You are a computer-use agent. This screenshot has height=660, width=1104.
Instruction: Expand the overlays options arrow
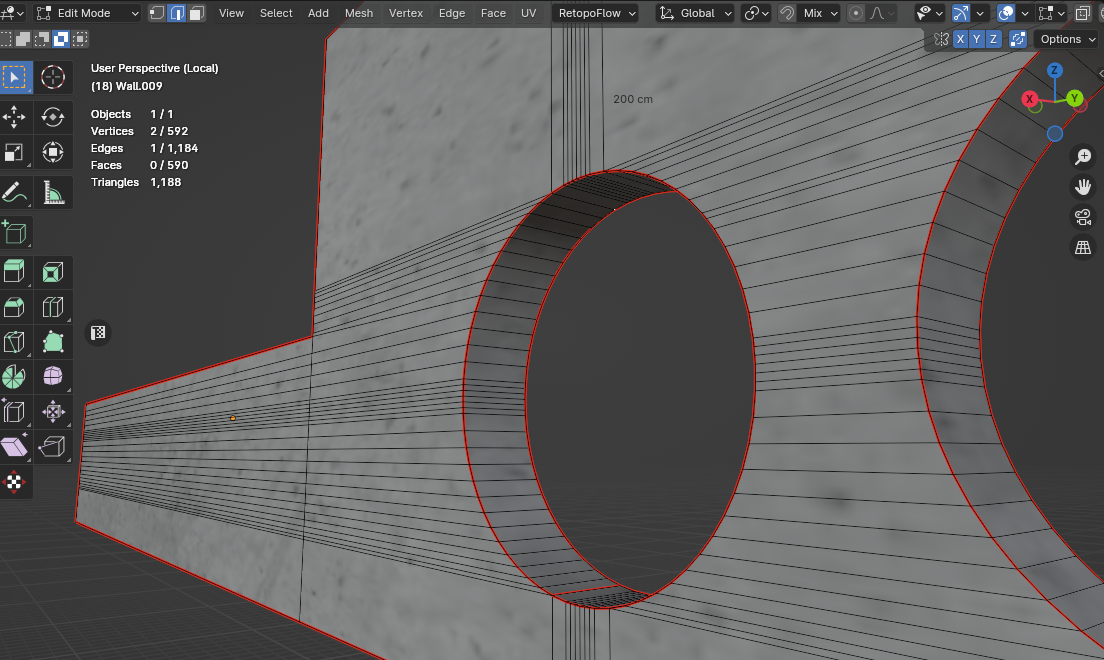click(1025, 13)
